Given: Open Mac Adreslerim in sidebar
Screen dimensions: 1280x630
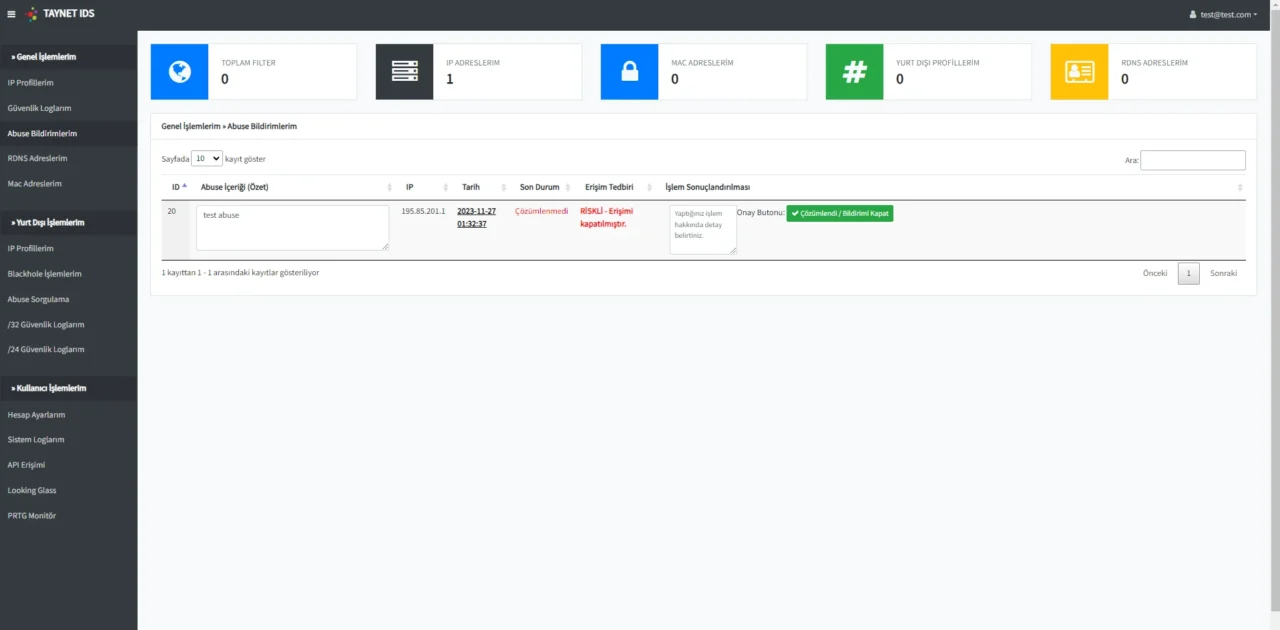Looking at the screenshot, I should 35,183.
